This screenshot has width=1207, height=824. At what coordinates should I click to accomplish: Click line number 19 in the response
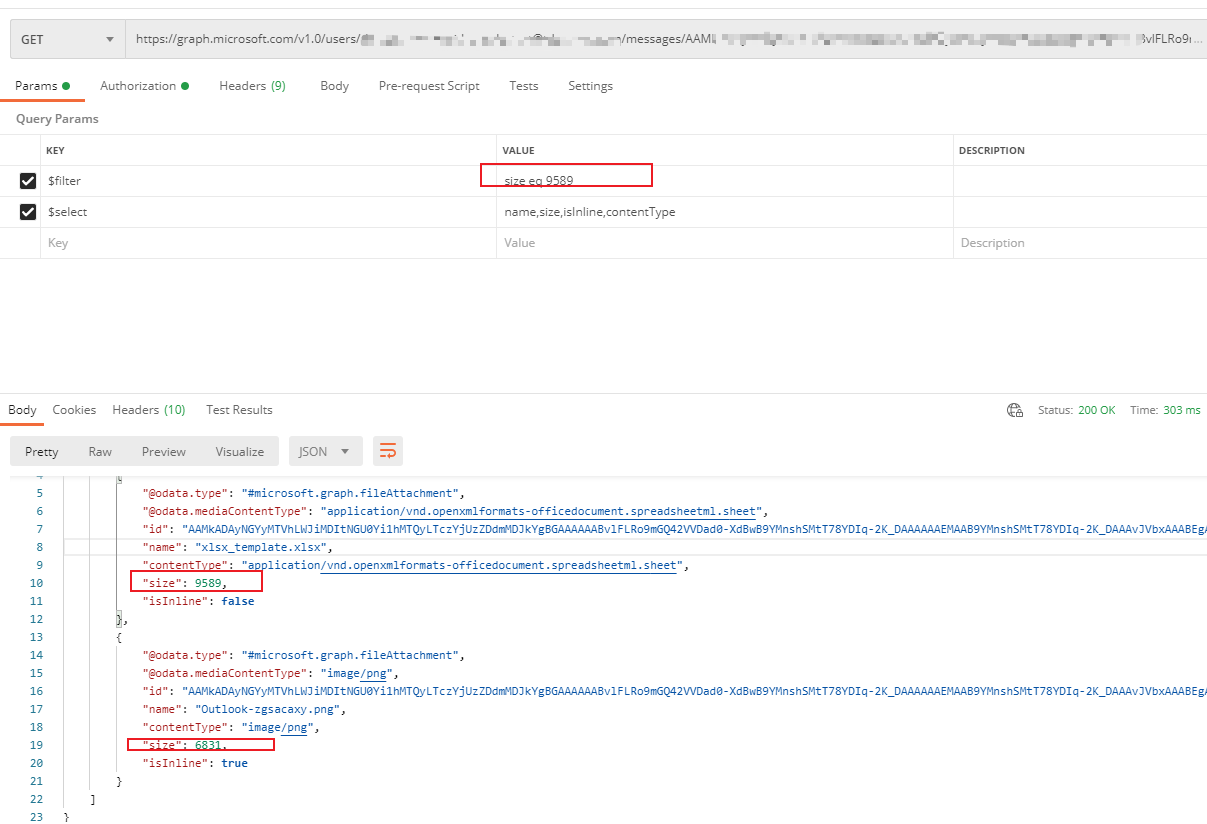35,744
